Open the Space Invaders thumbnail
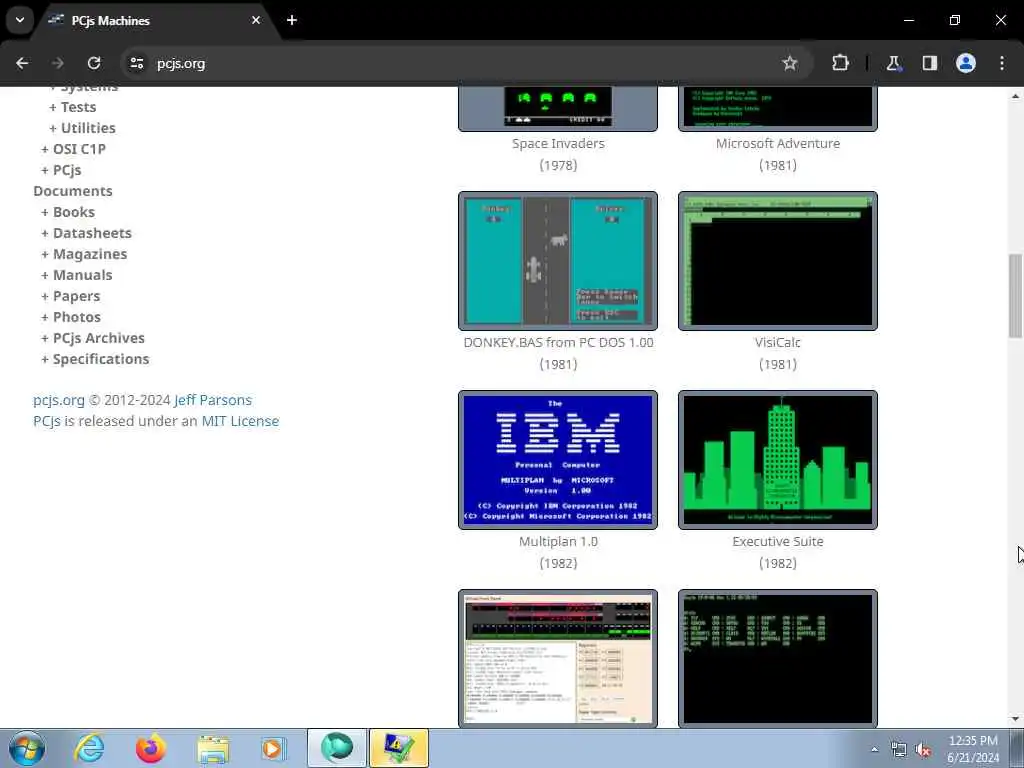 click(558, 108)
